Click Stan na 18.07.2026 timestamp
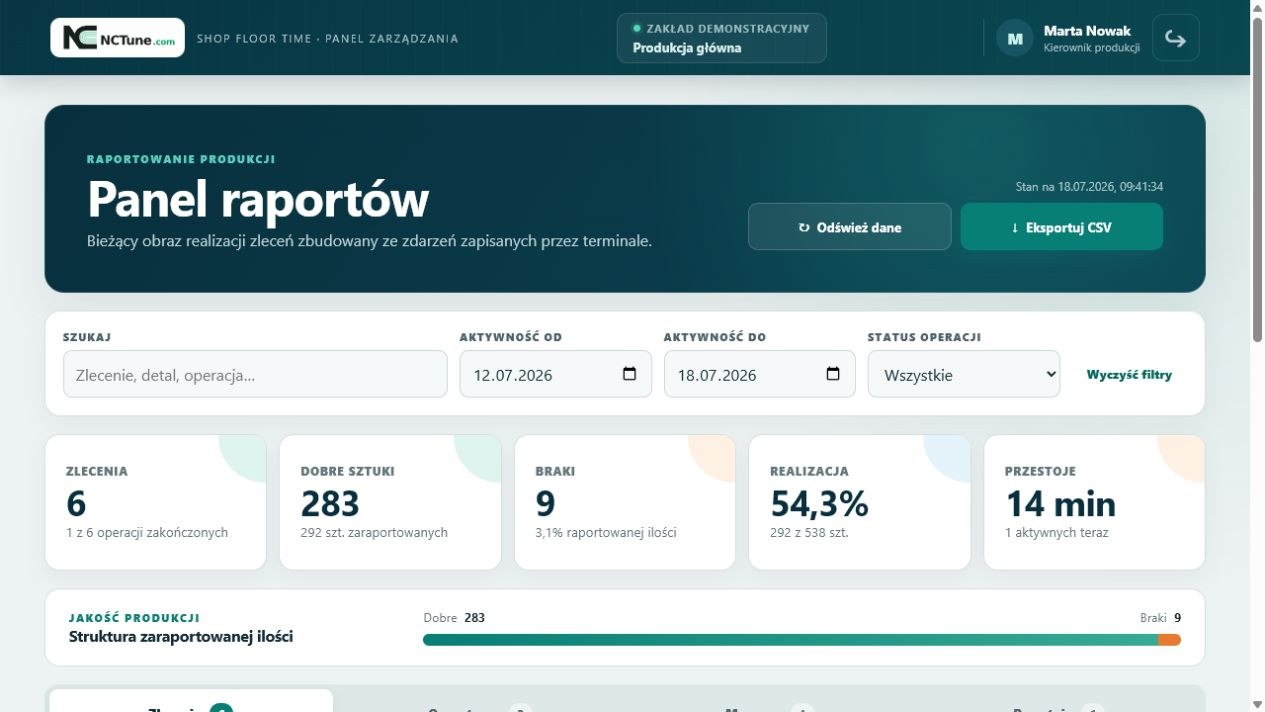 coord(1089,187)
